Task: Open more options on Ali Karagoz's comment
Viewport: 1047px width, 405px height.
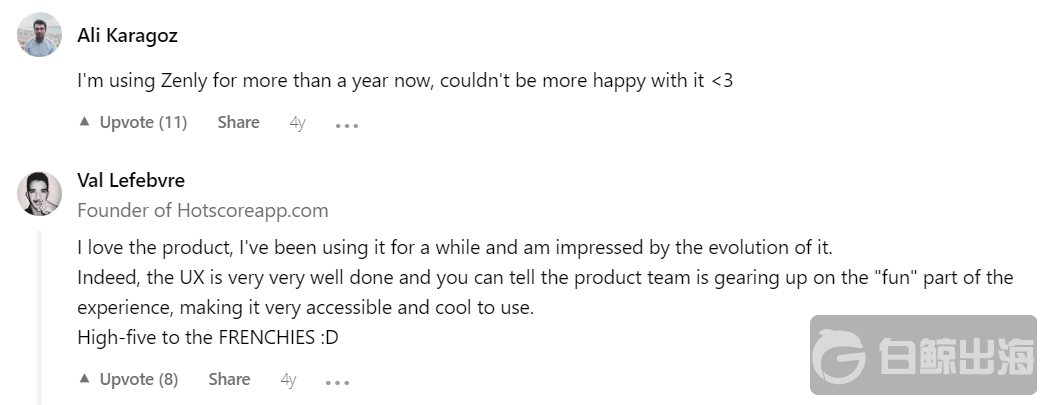Action: pyautogui.click(x=347, y=125)
